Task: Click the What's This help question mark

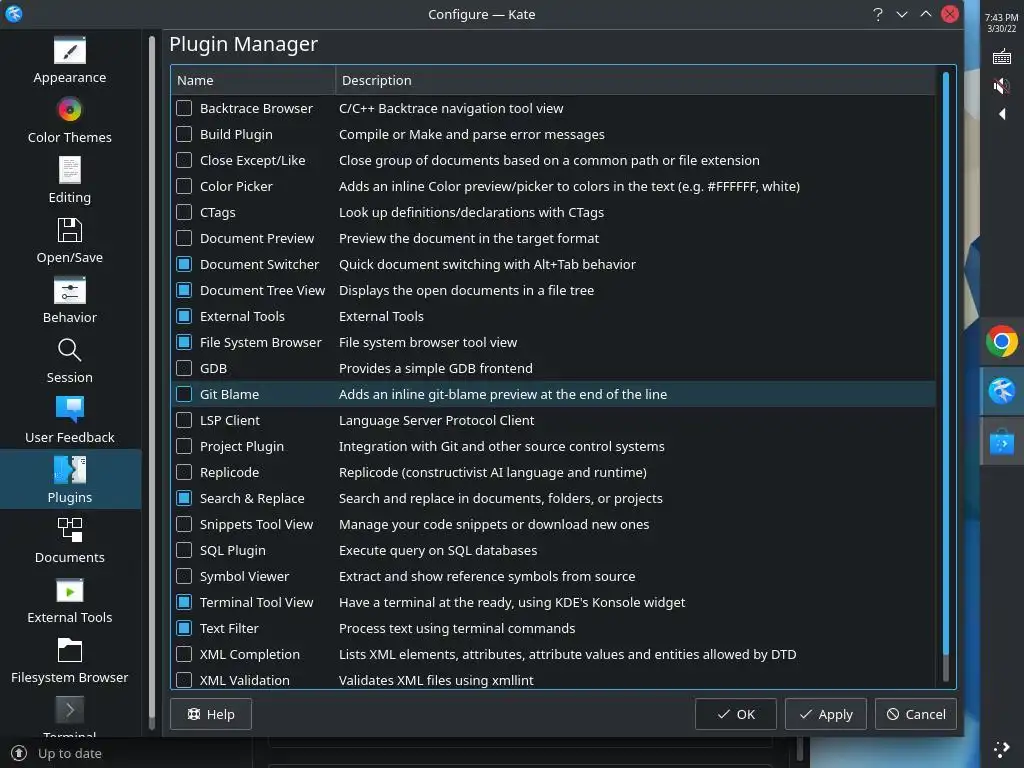Action: (878, 14)
